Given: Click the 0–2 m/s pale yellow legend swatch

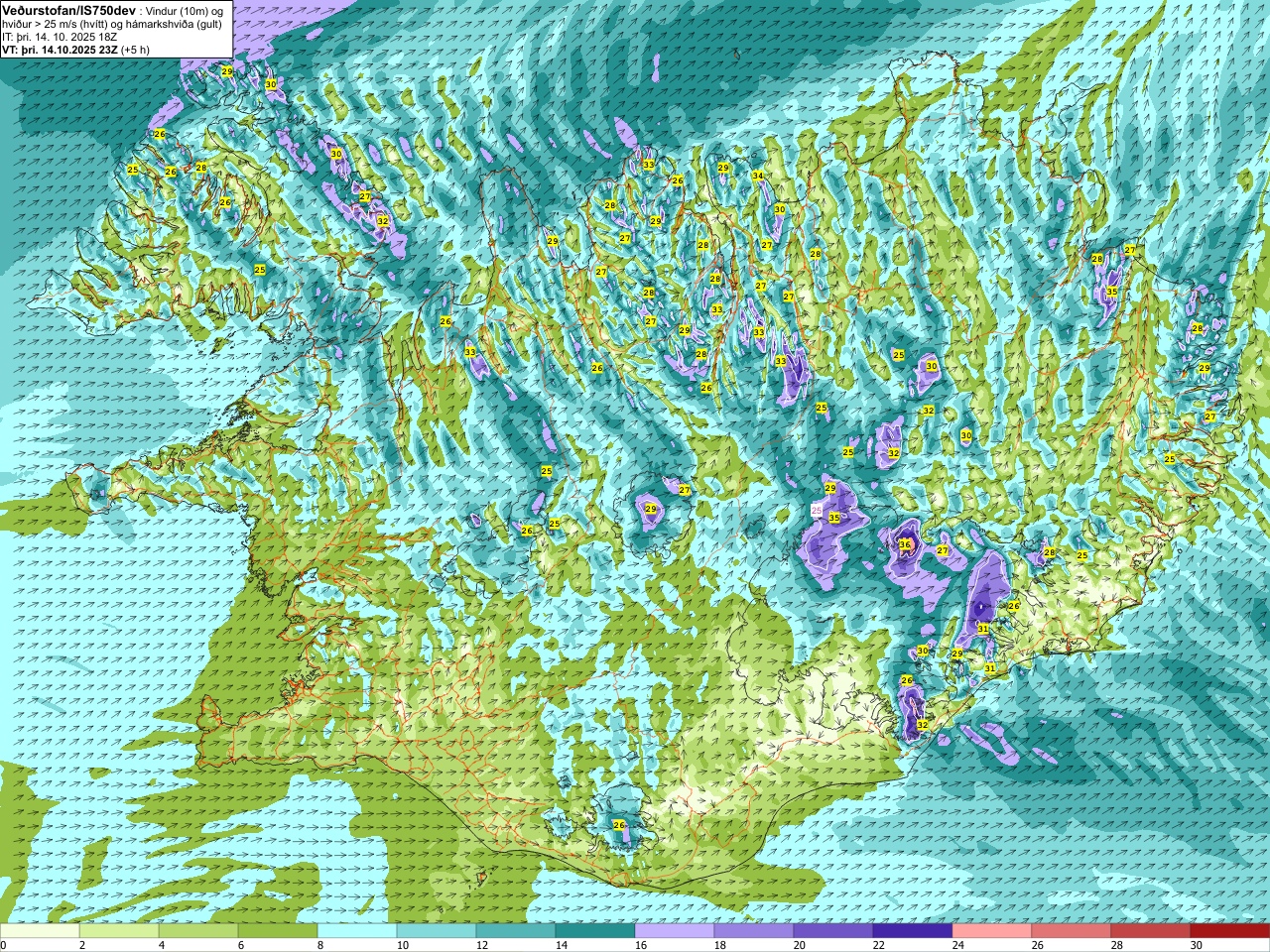Looking at the screenshot, I should (x=40, y=931).
